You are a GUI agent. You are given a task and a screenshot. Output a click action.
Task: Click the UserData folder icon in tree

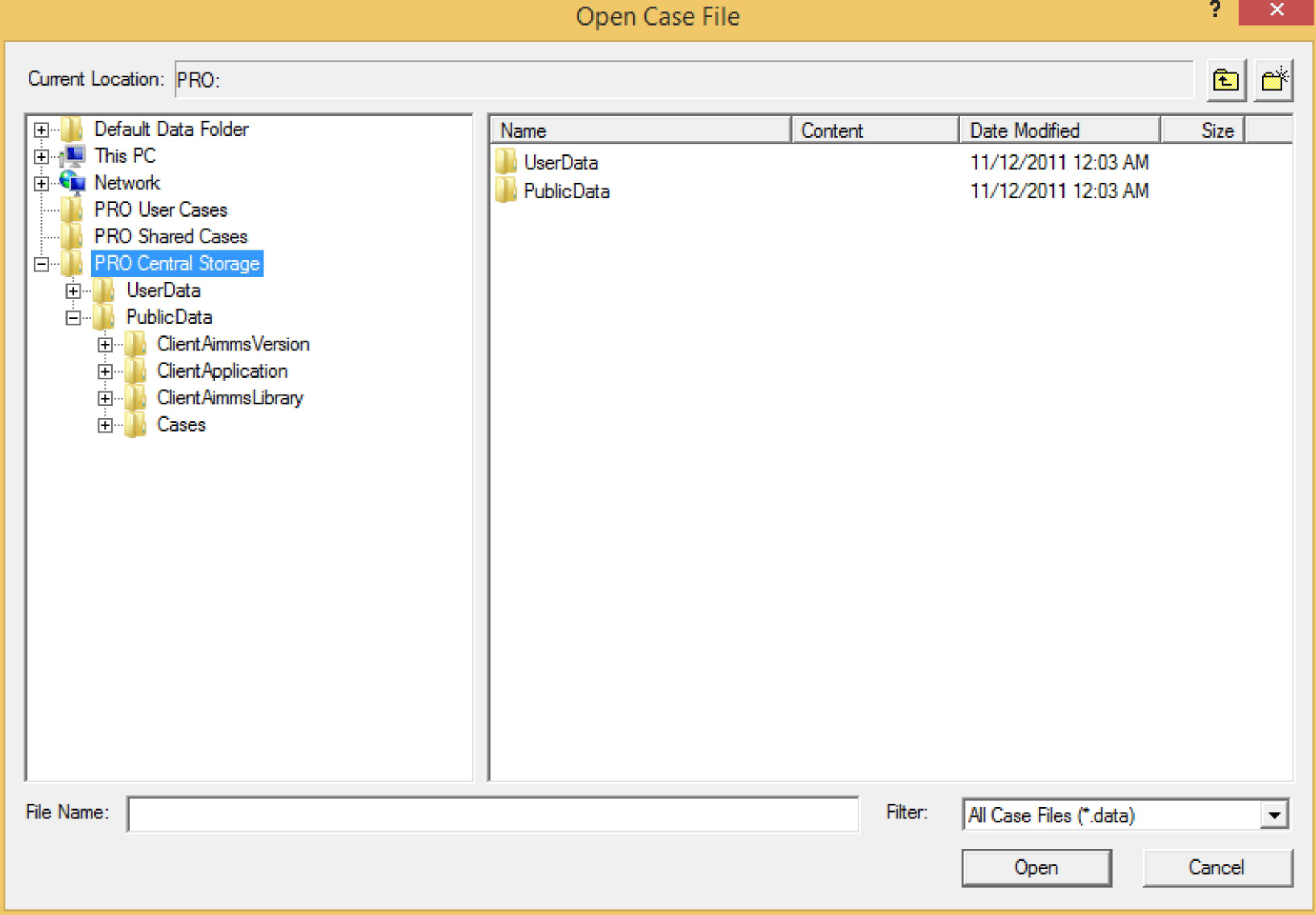point(104,291)
